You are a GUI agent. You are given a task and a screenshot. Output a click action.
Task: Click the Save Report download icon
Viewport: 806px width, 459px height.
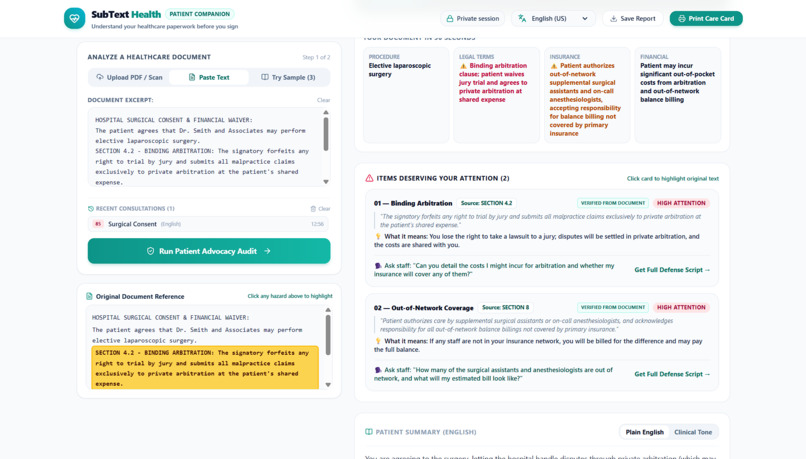pos(613,19)
